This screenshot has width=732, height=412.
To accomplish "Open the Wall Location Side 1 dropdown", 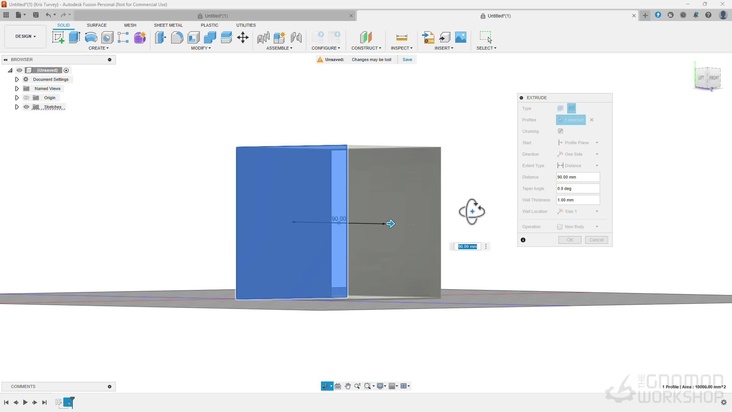I will (x=578, y=211).
